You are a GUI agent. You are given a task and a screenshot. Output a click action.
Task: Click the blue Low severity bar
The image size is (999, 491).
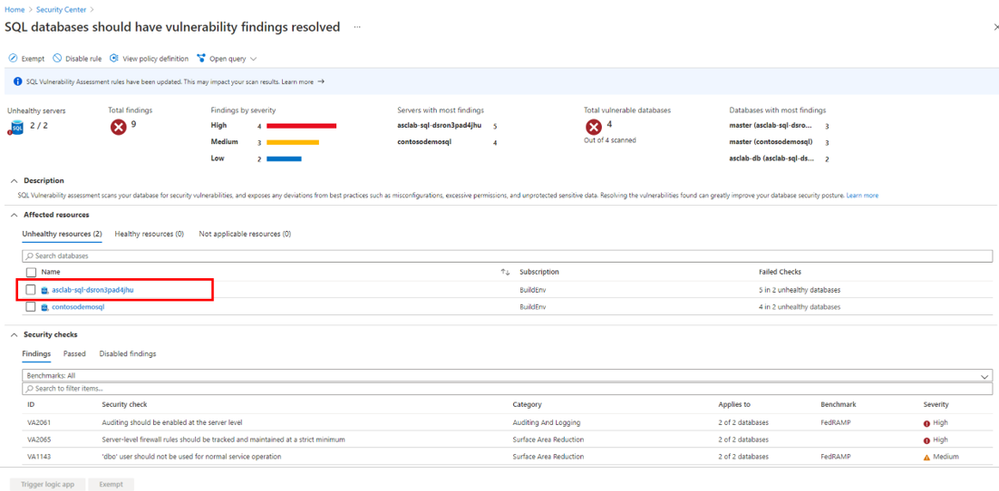click(x=284, y=159)
